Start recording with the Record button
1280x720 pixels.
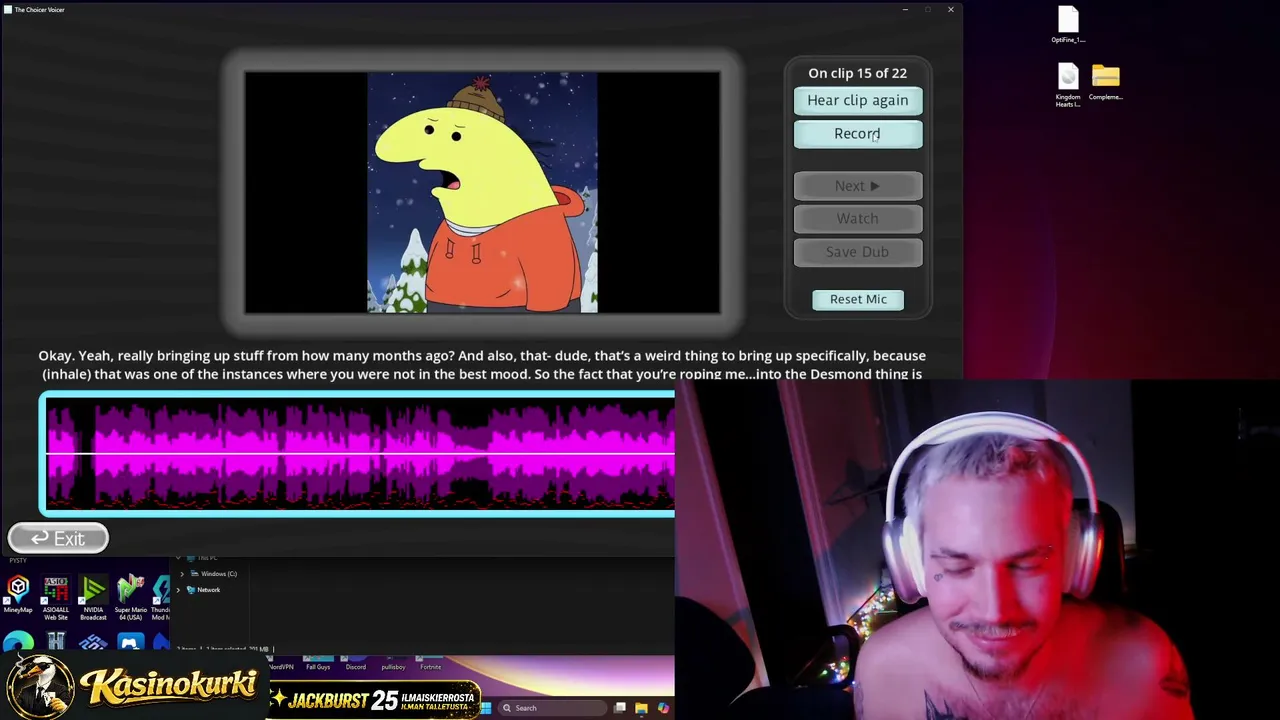click(858, 134)
